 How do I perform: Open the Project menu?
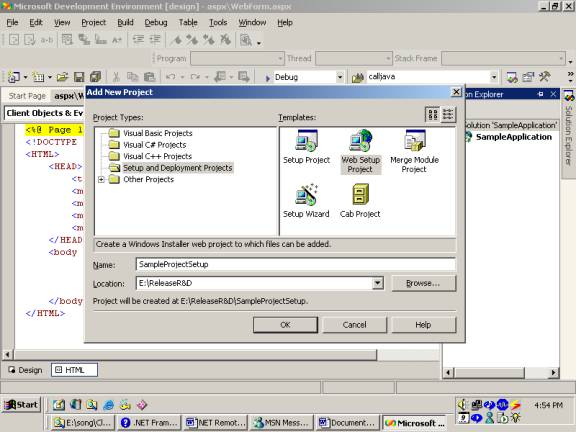coord(93,22)
